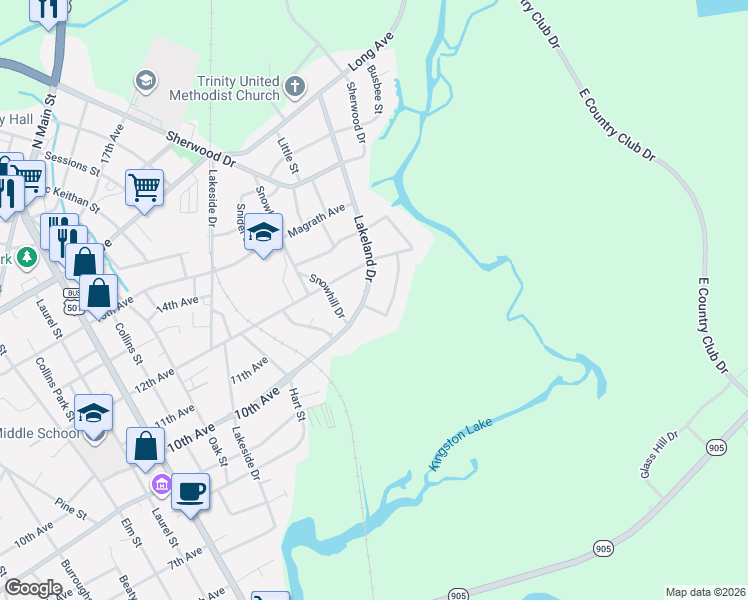
Task: Click the BUS 501 route shield
Action: 73,301
